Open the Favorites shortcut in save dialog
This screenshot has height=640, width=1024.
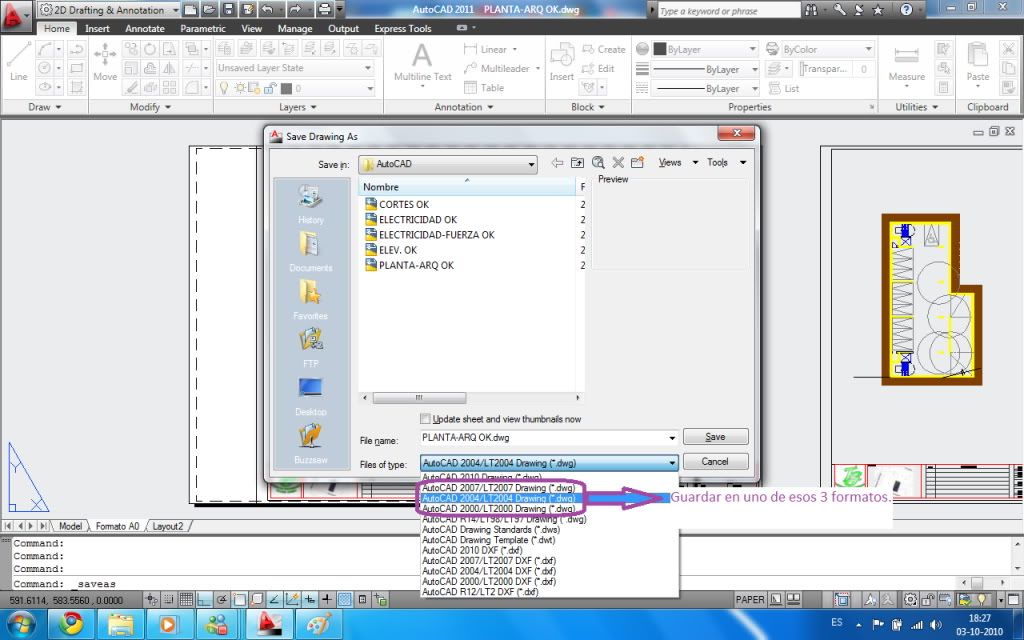point(310,300)
